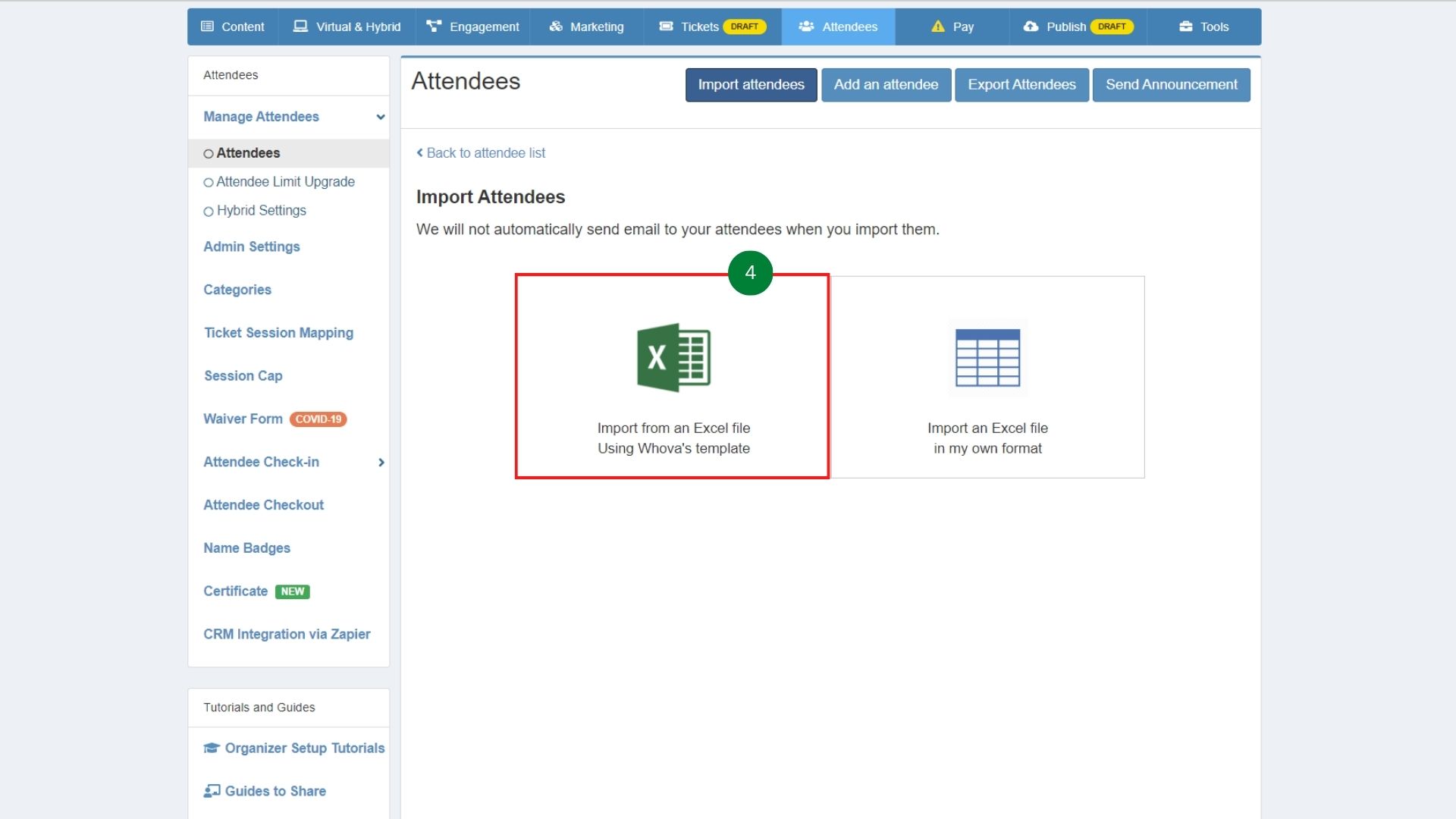Click the Send Announcement button
This screenshot has width=1456, height=819.
[1171, 85]
